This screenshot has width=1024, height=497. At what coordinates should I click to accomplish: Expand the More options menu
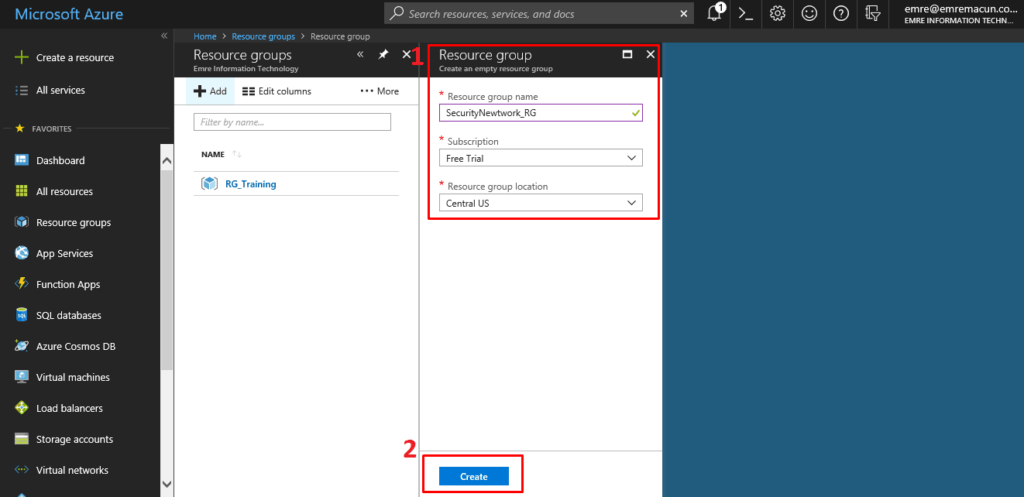click(x=379, y=91)
